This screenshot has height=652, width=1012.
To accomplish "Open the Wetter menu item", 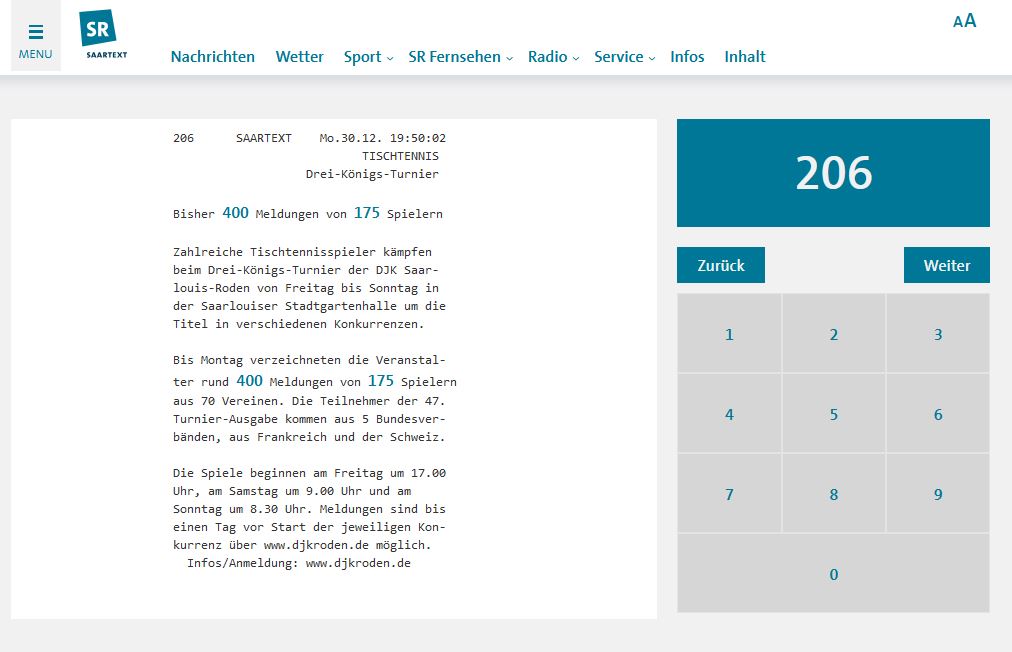I will coord(299,57).
